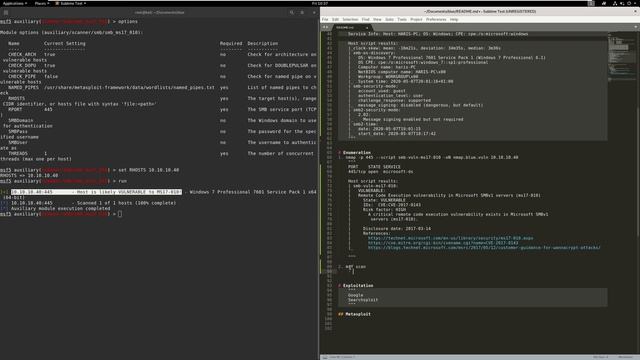This screenshot has width=640, height=360.
Task: Click the terminal search icon
Action: point(291,12)
